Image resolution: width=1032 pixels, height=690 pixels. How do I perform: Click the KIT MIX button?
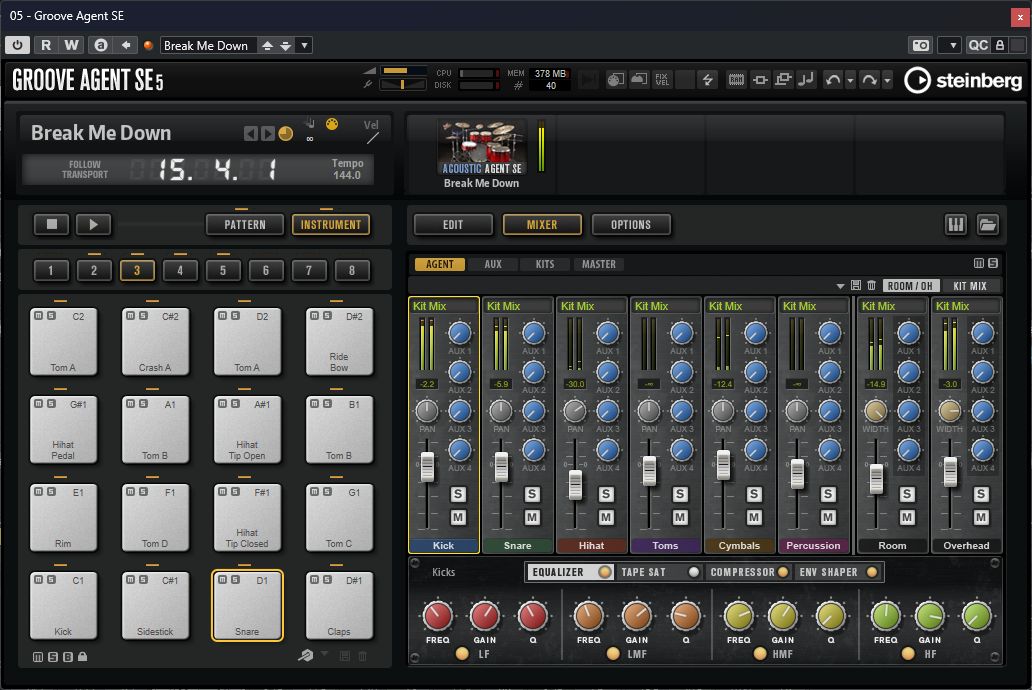(970, 286)
